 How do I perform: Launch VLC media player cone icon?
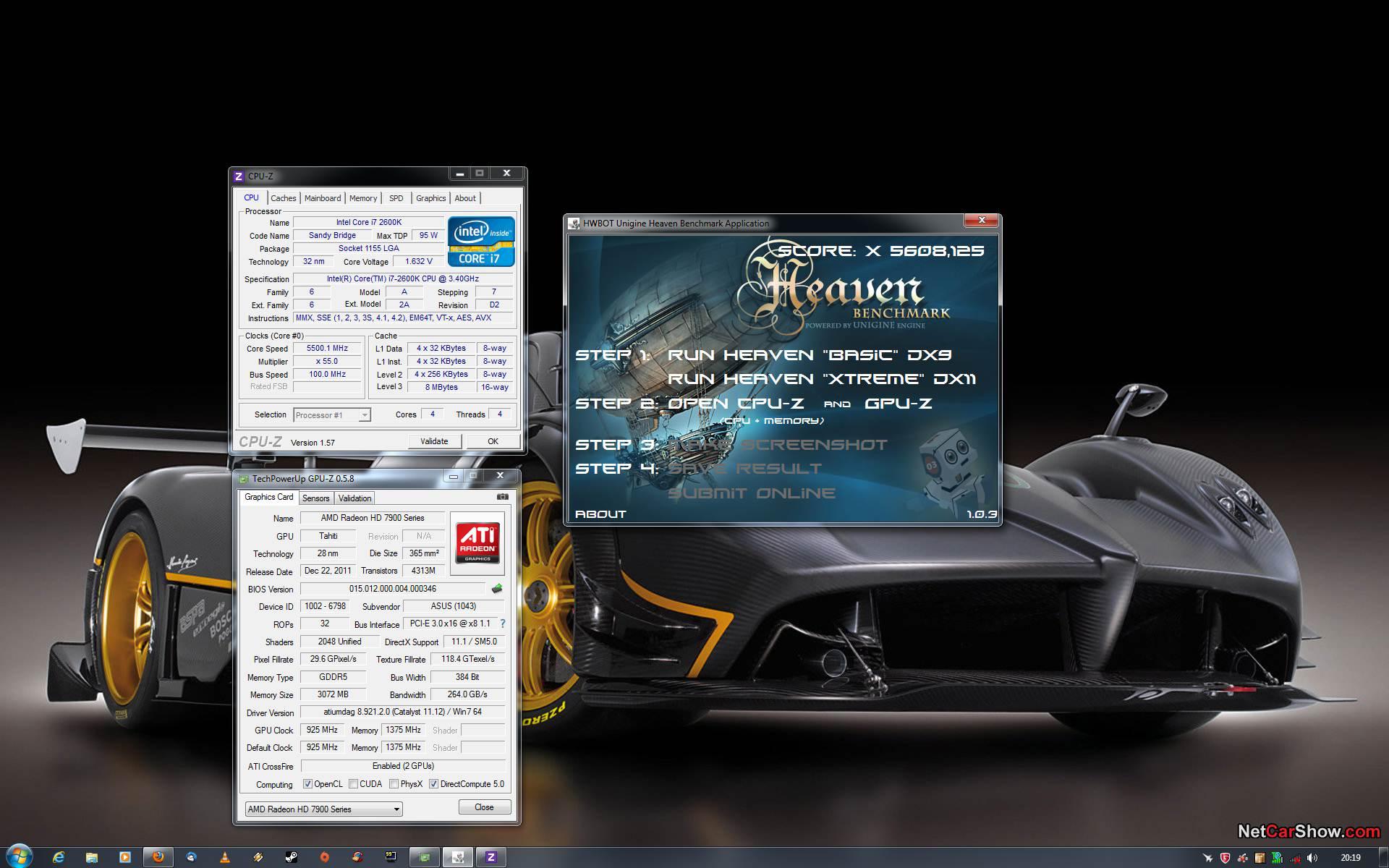pos(224,857)
